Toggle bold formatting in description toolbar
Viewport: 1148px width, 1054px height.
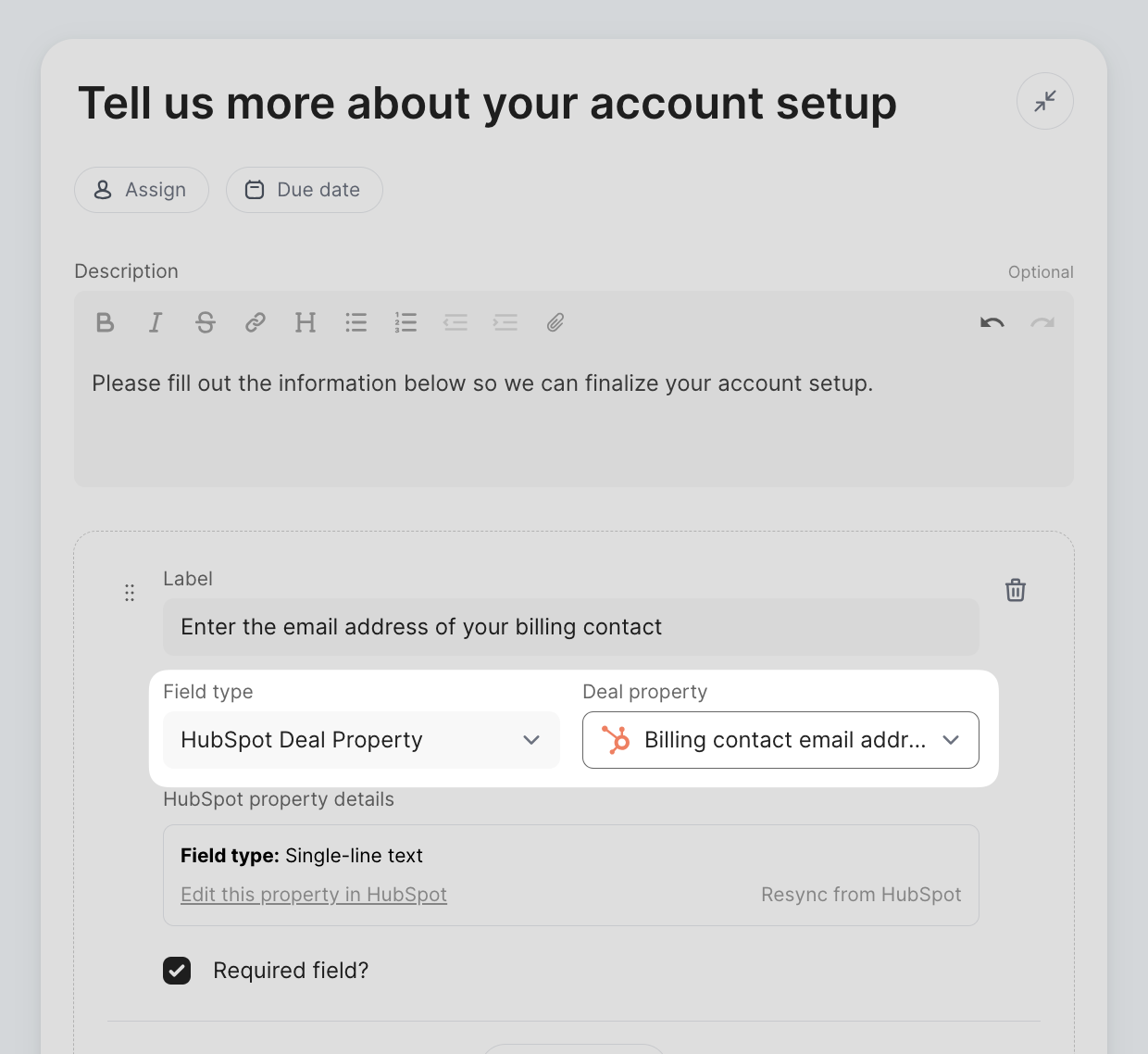click(106, 322)
